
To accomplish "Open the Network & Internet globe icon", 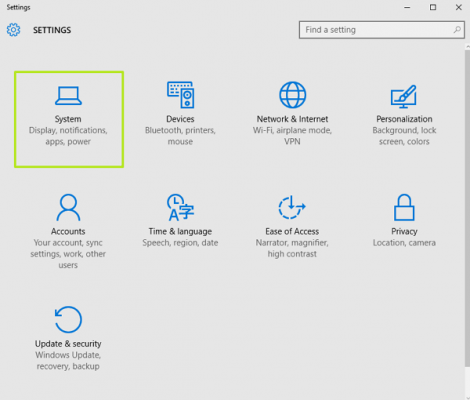I will click(x=292, y=95).
